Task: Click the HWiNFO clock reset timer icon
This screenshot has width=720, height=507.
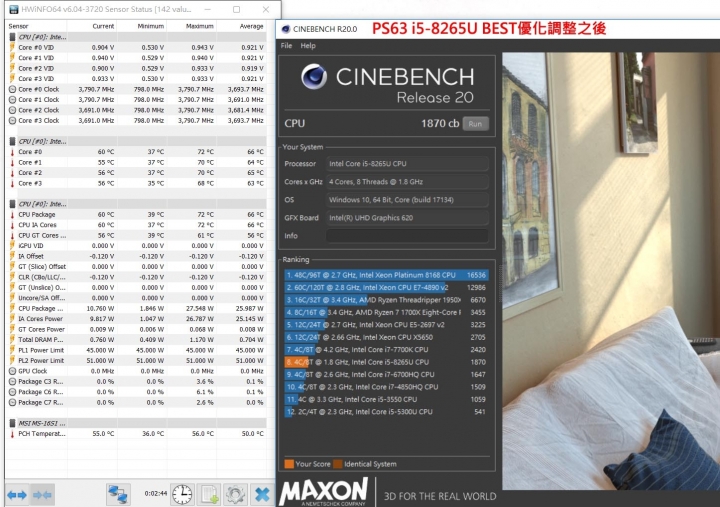Action: [x=182, y=495]
